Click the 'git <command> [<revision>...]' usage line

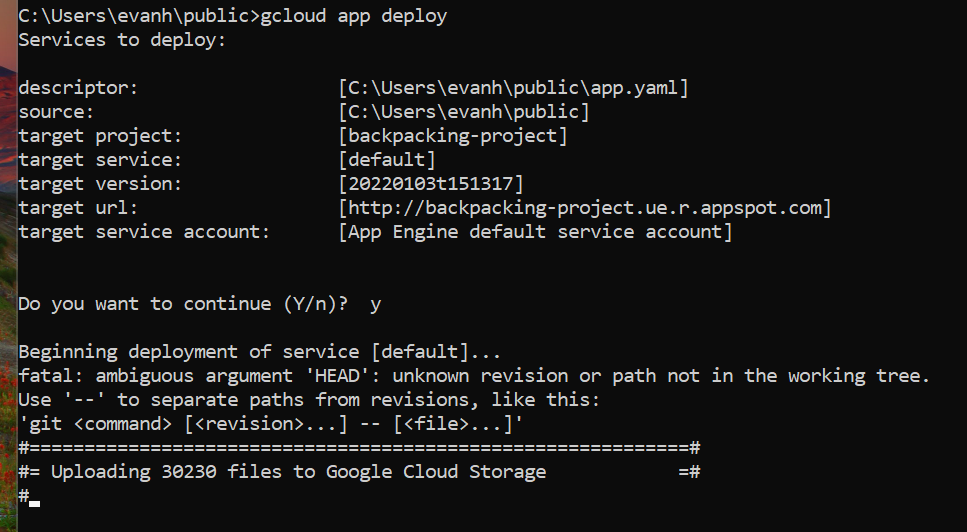pyautogui.click(x=271, y=424)
